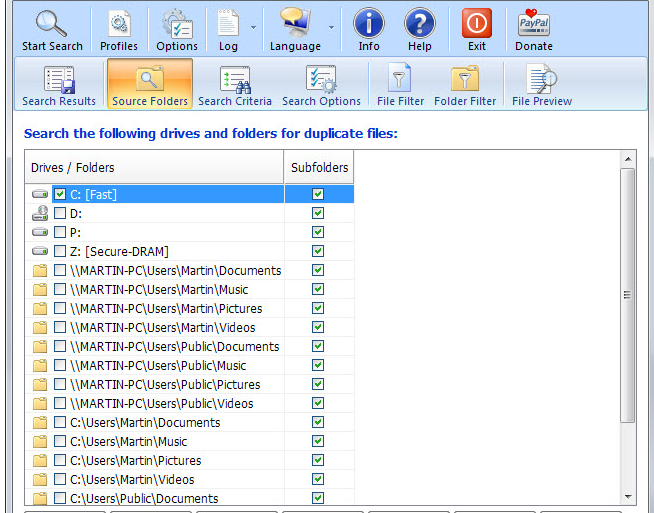Select the C:\Users\Martin\Videos row text
The height and width of the screenshot is (513, 654).
coord(132,479)
